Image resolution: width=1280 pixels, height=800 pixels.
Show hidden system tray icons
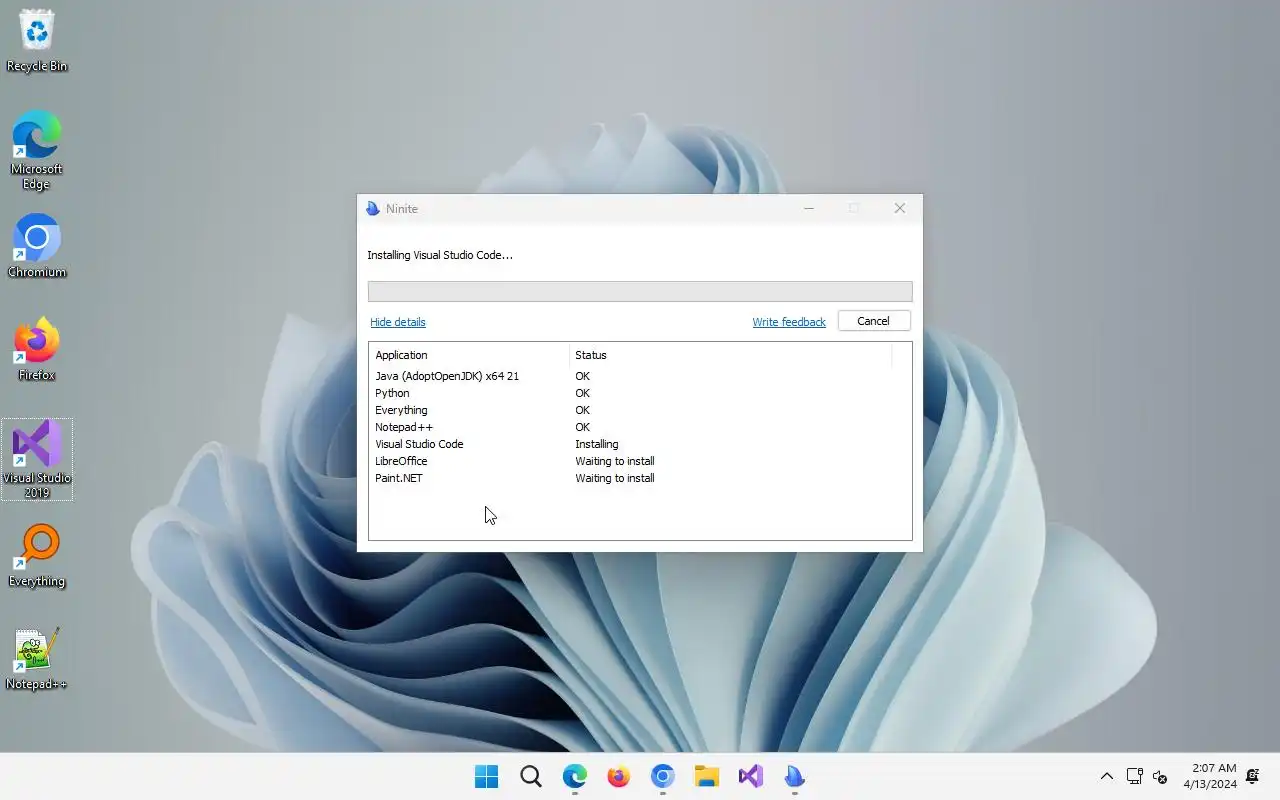[x=1107, y=776]
